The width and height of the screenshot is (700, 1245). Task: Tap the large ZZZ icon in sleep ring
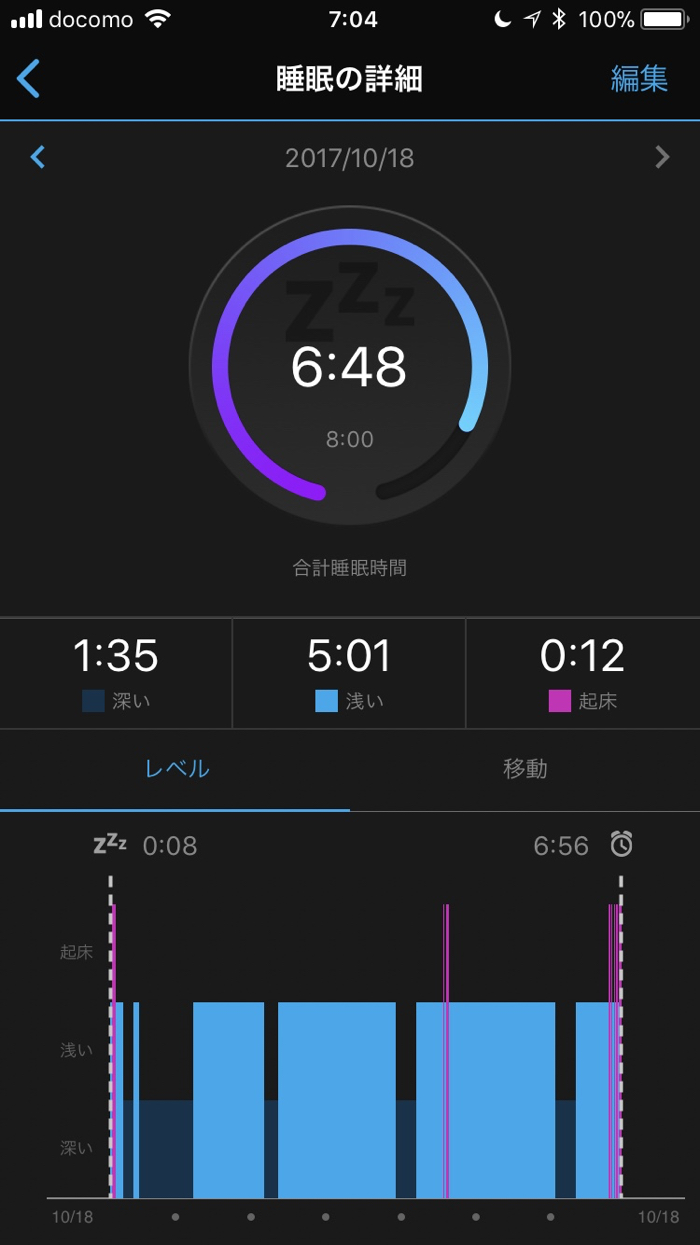[348, 300]
